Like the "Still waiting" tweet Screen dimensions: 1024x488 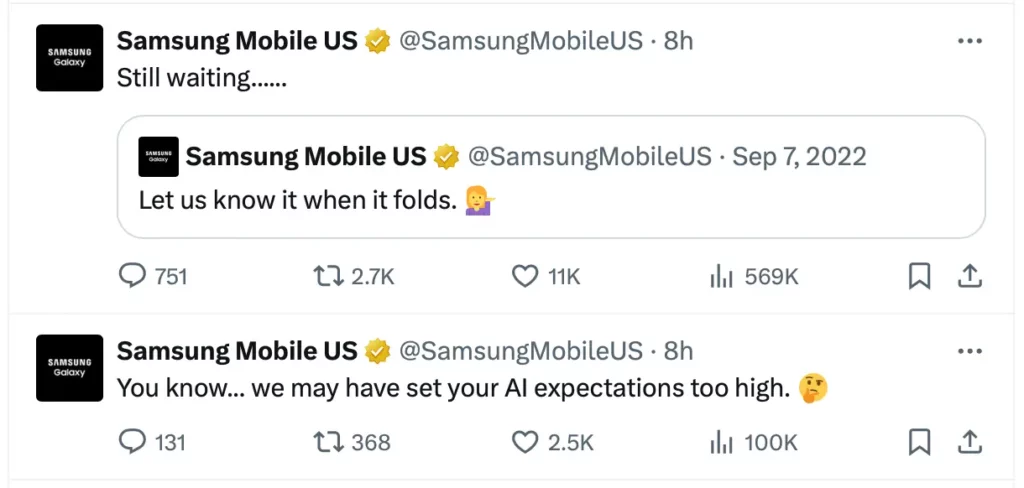point(545,277)
